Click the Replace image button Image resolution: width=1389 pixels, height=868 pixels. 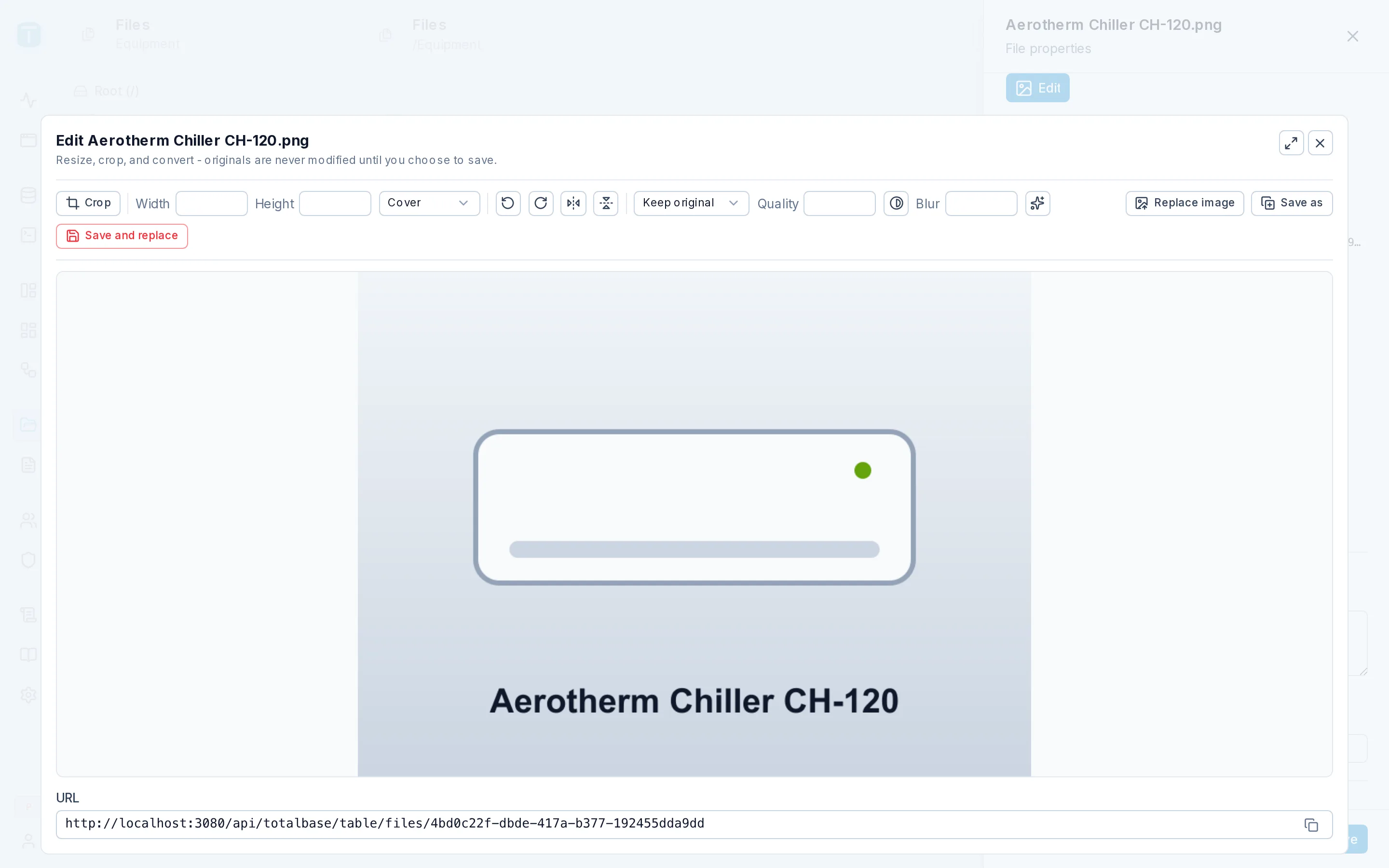coord(1185,203)
